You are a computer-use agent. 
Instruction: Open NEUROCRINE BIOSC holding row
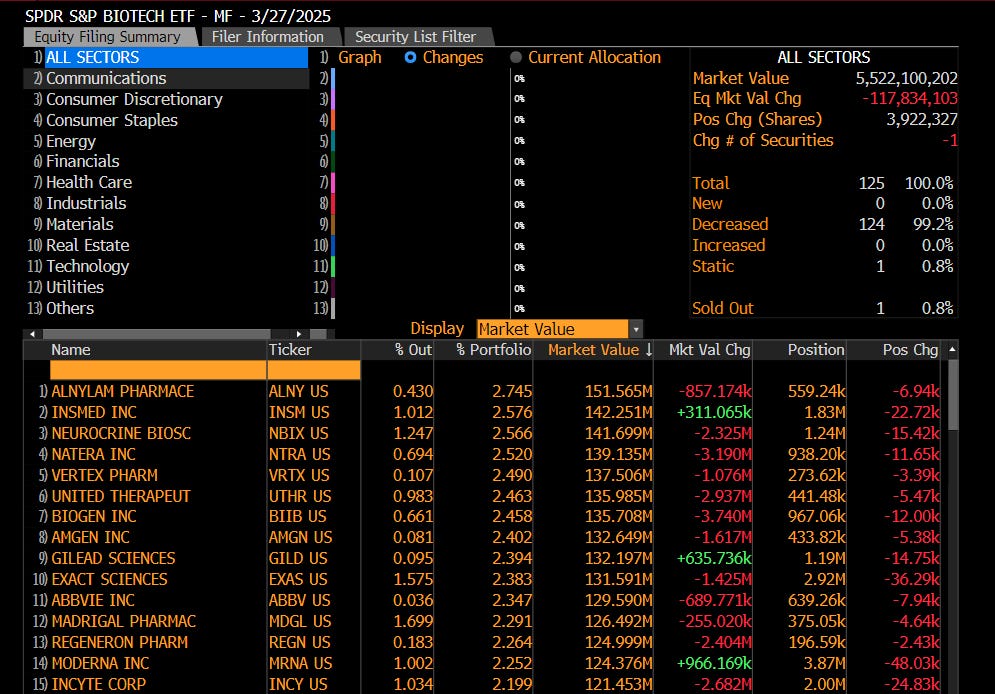click(x=482, y=433)
